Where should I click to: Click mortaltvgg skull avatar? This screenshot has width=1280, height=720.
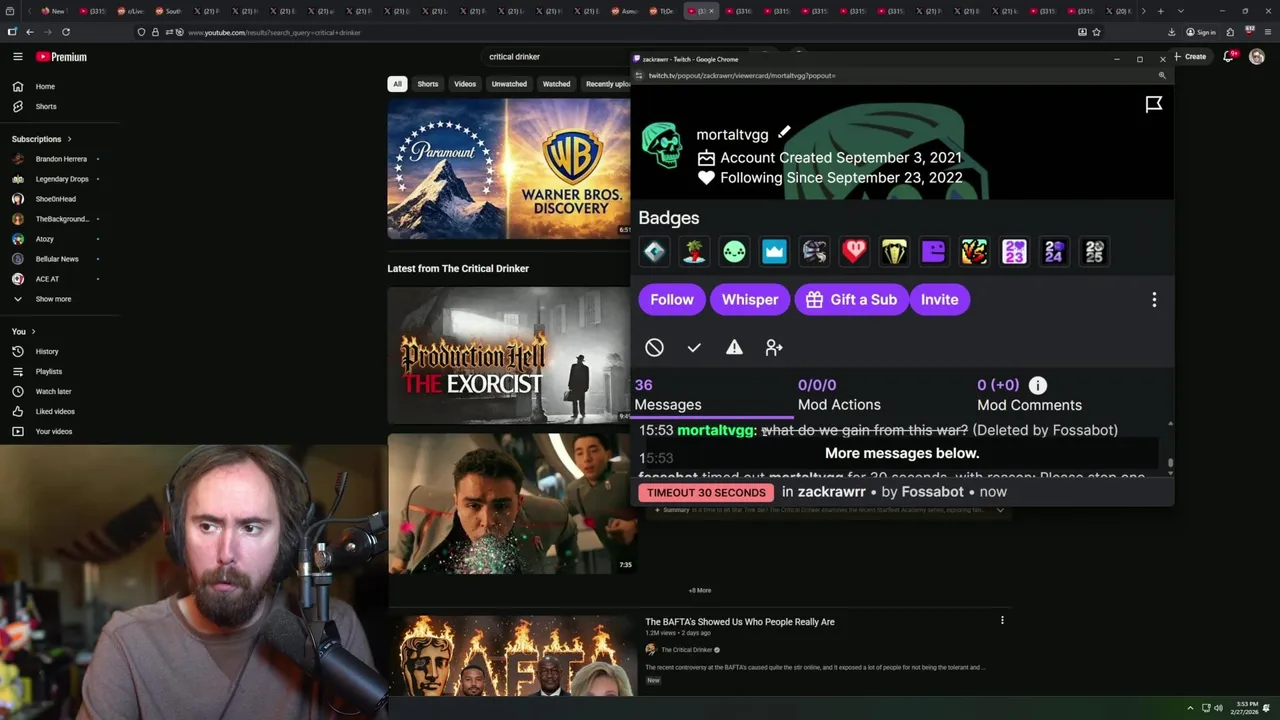tap(661, 146)
